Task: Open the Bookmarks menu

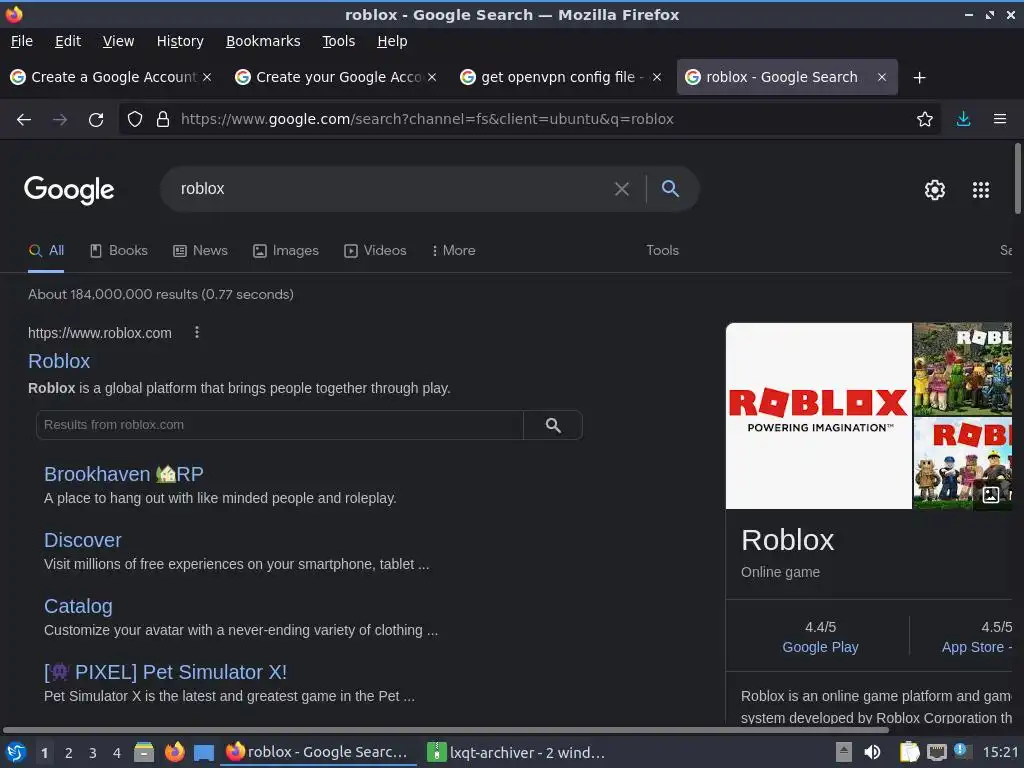Action: 263,41
